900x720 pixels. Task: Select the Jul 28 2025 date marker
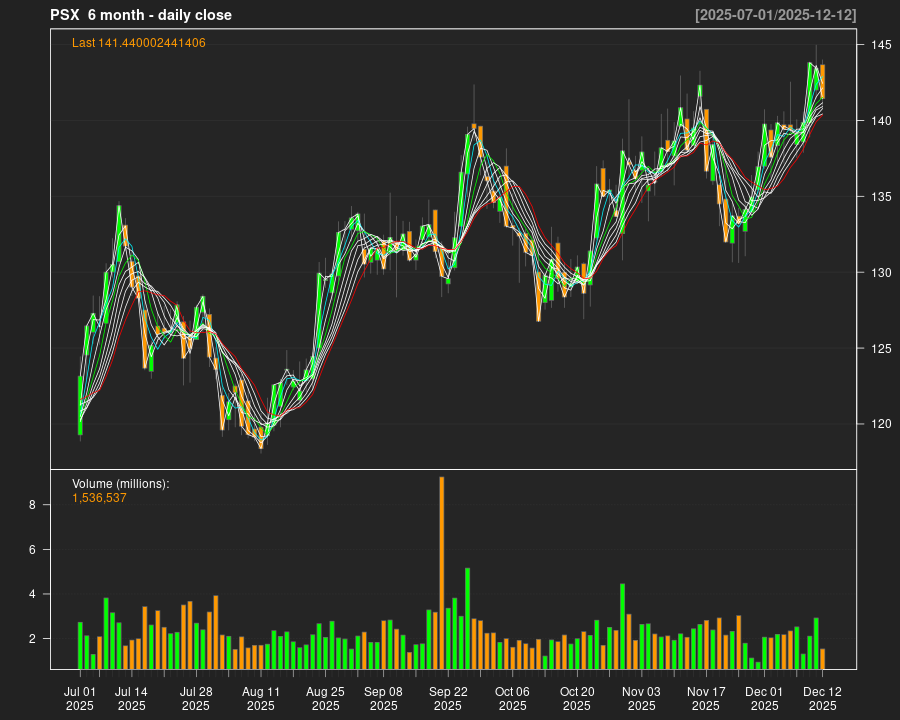tap(196, 698)
